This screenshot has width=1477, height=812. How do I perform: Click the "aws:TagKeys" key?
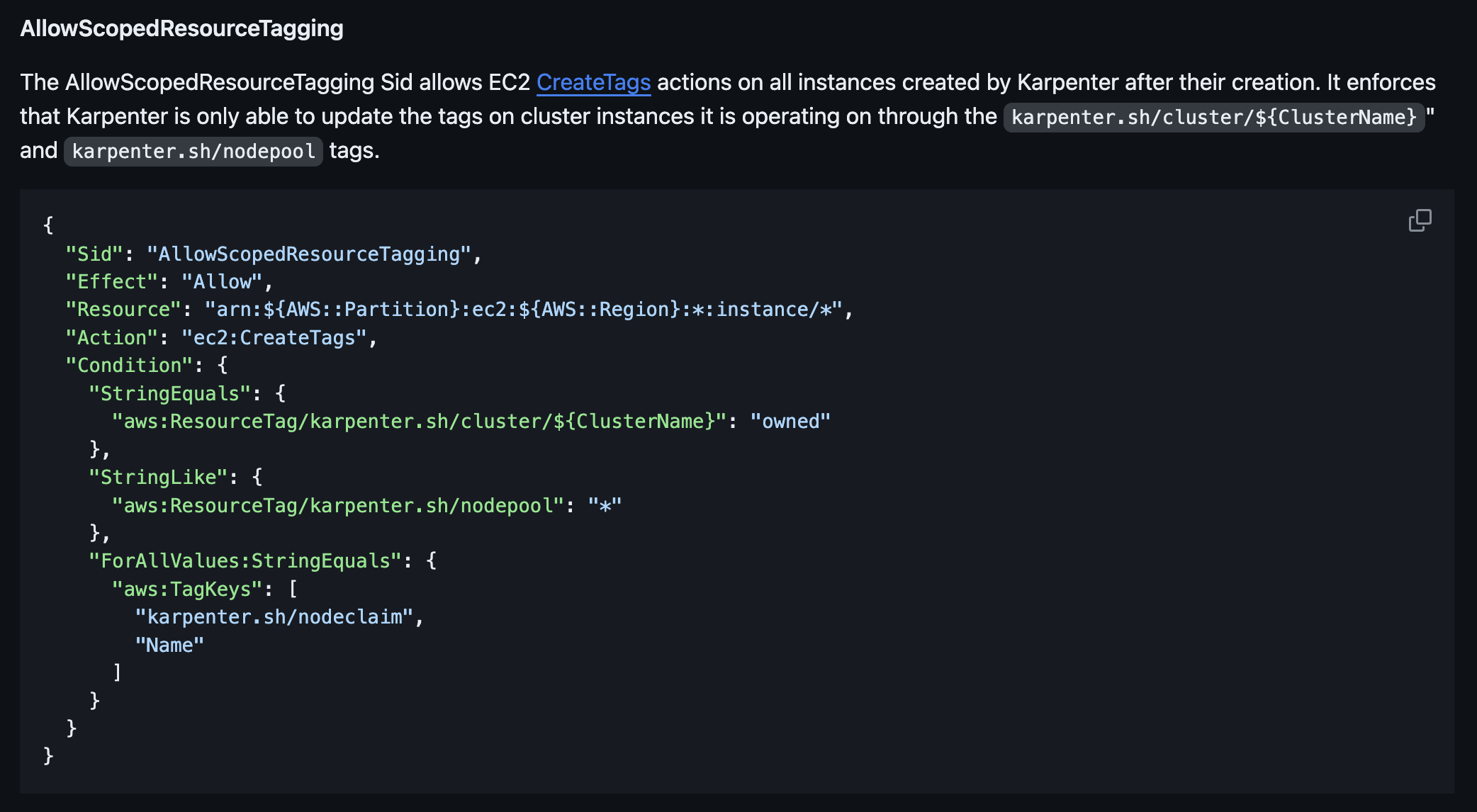click(187, 590)
